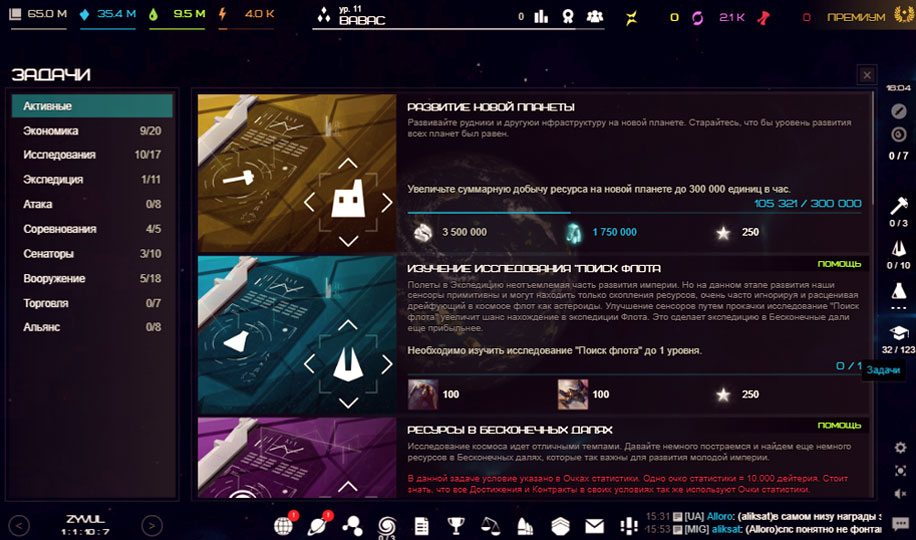Open the hammer construction queue icon
Image resolution: width=916 pixels, height=540 pixels.
coord(899,206)
